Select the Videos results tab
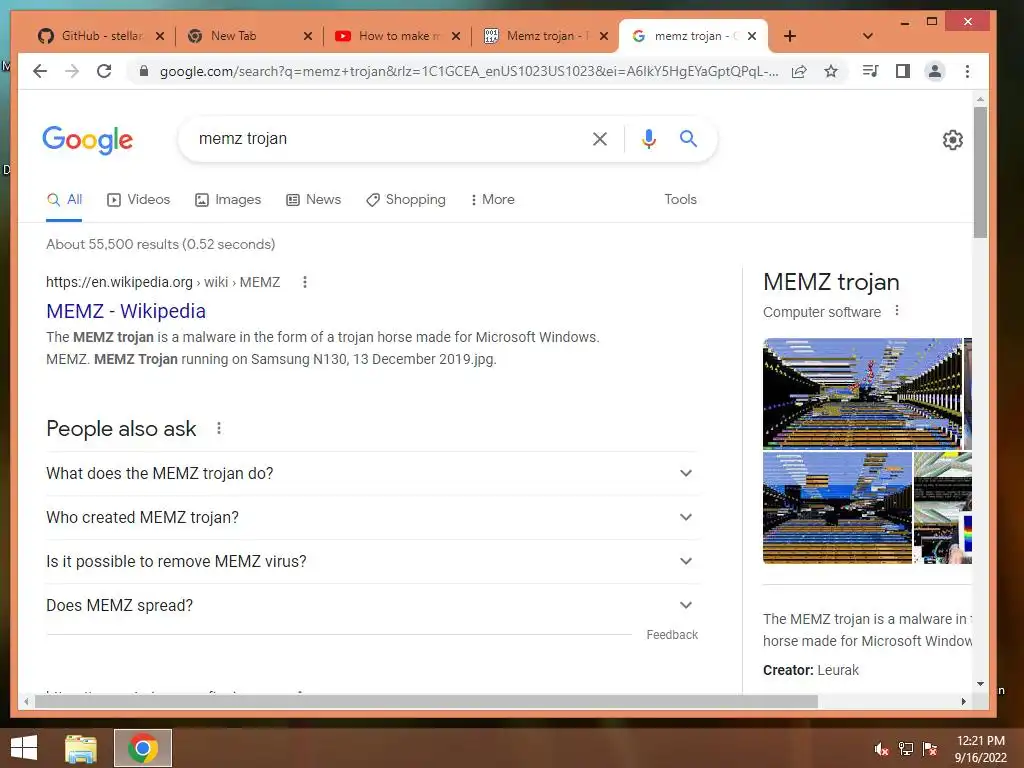Image resolution: width=1024 pixels, height=768 pixels. click(138, 200)
